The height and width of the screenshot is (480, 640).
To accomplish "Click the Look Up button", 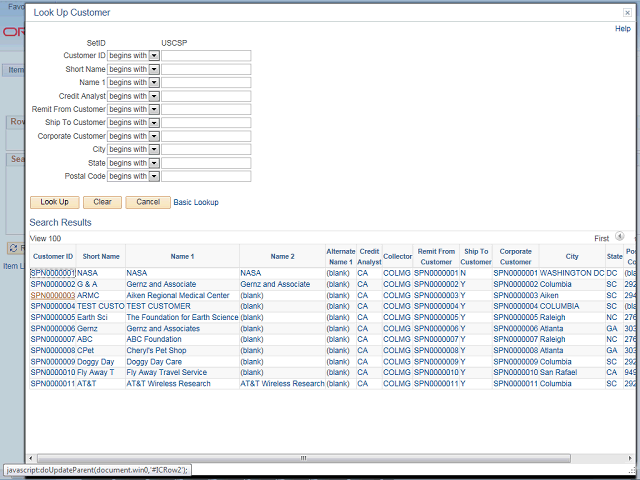I will tap(55, 202).
